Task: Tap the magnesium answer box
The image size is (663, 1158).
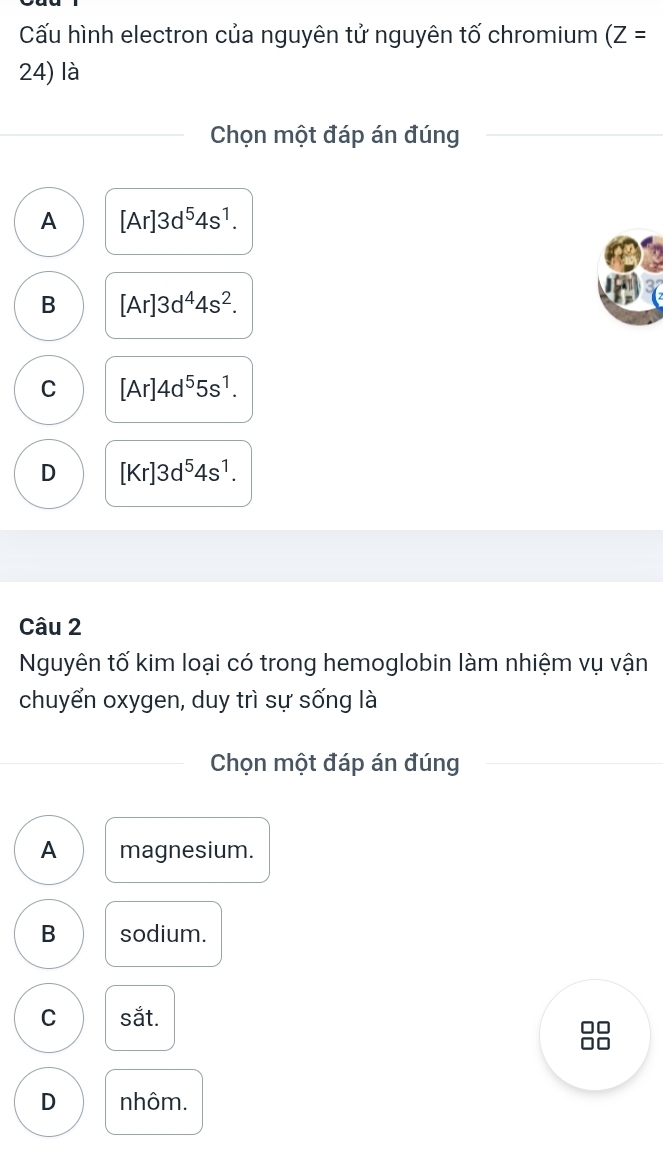Action: pos(187,851)
